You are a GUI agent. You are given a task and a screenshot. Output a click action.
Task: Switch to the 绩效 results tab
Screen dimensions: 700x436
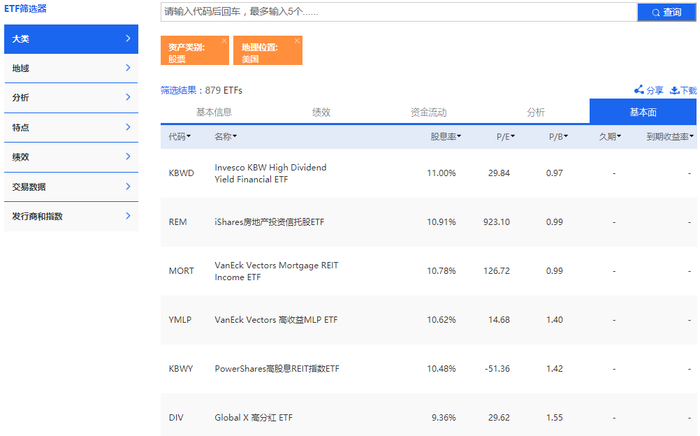pyautogui.click(x=321, y=112)
